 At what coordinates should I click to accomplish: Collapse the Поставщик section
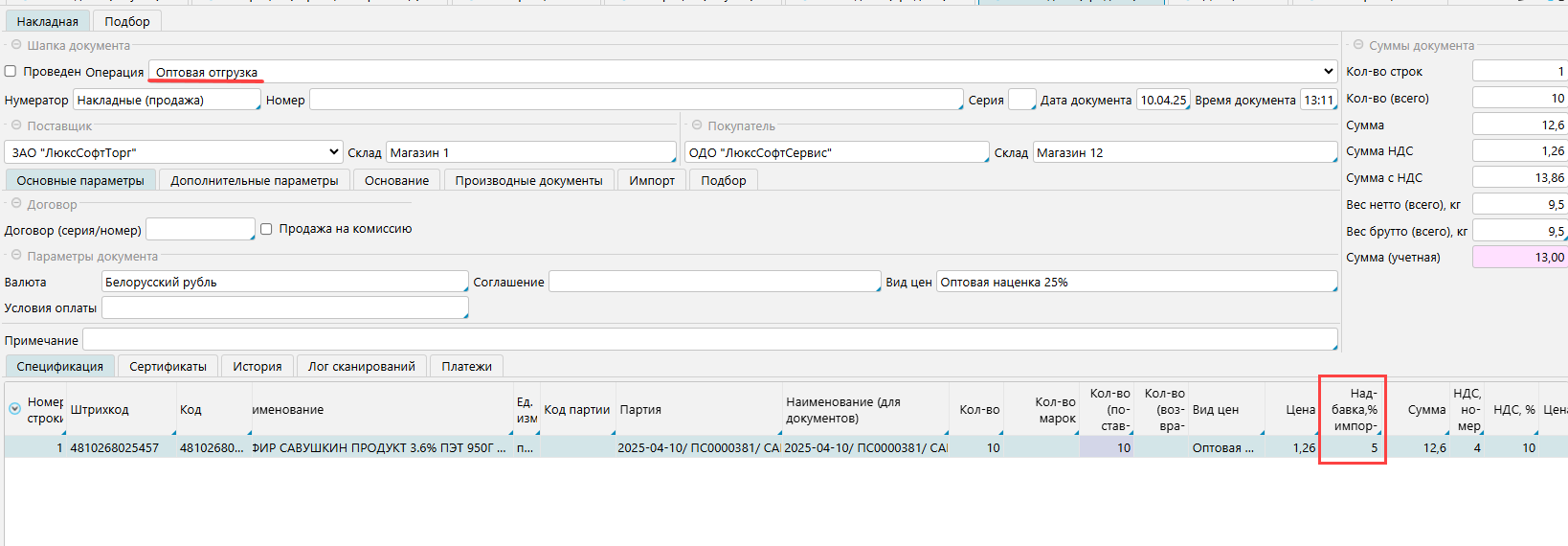(16, 125)
